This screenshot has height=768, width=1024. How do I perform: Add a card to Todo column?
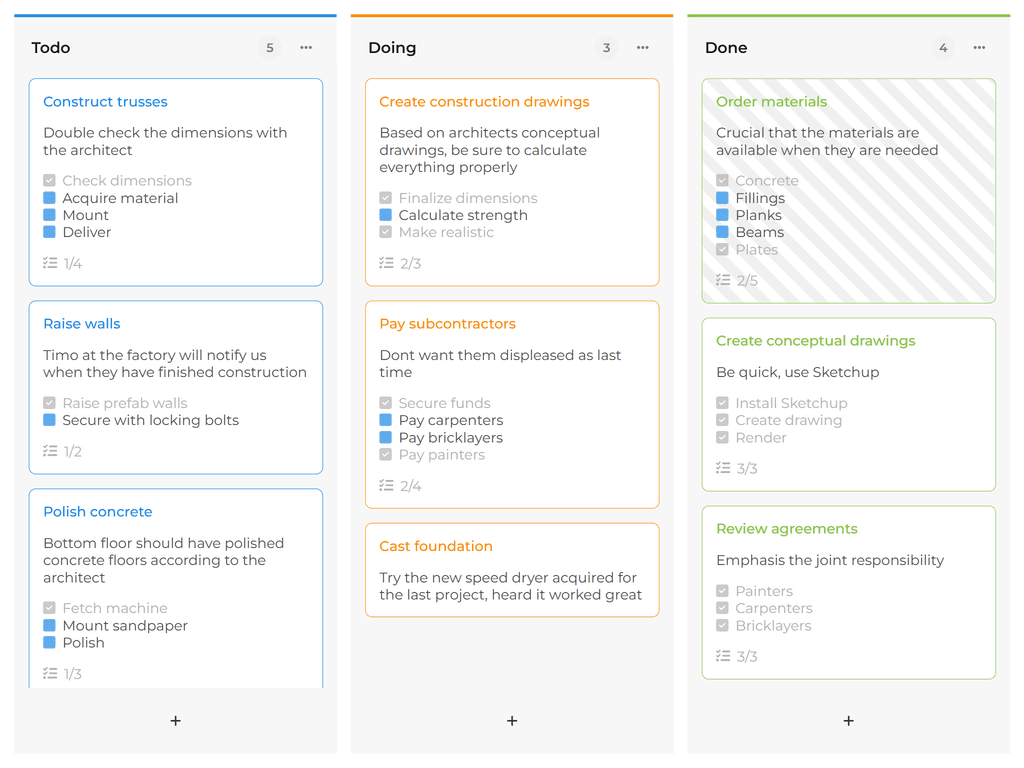click(x=175, y=720)
